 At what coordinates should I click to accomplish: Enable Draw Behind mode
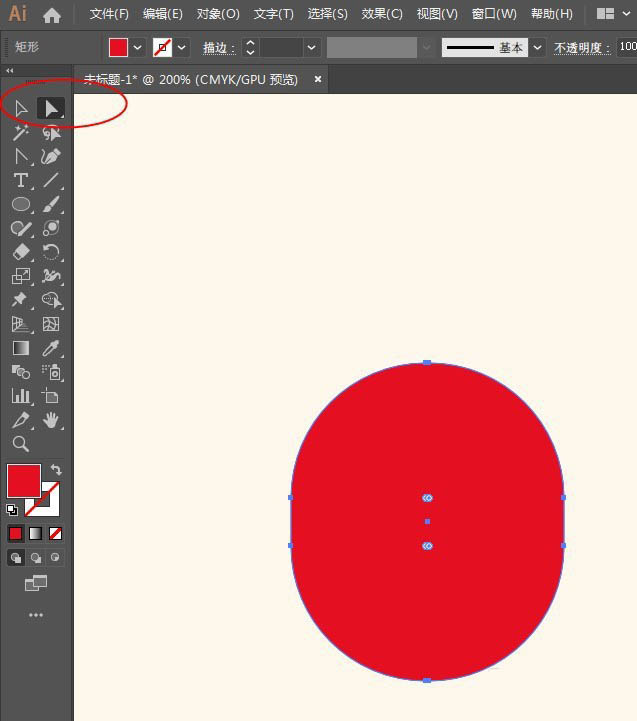[x=36, y=558]
